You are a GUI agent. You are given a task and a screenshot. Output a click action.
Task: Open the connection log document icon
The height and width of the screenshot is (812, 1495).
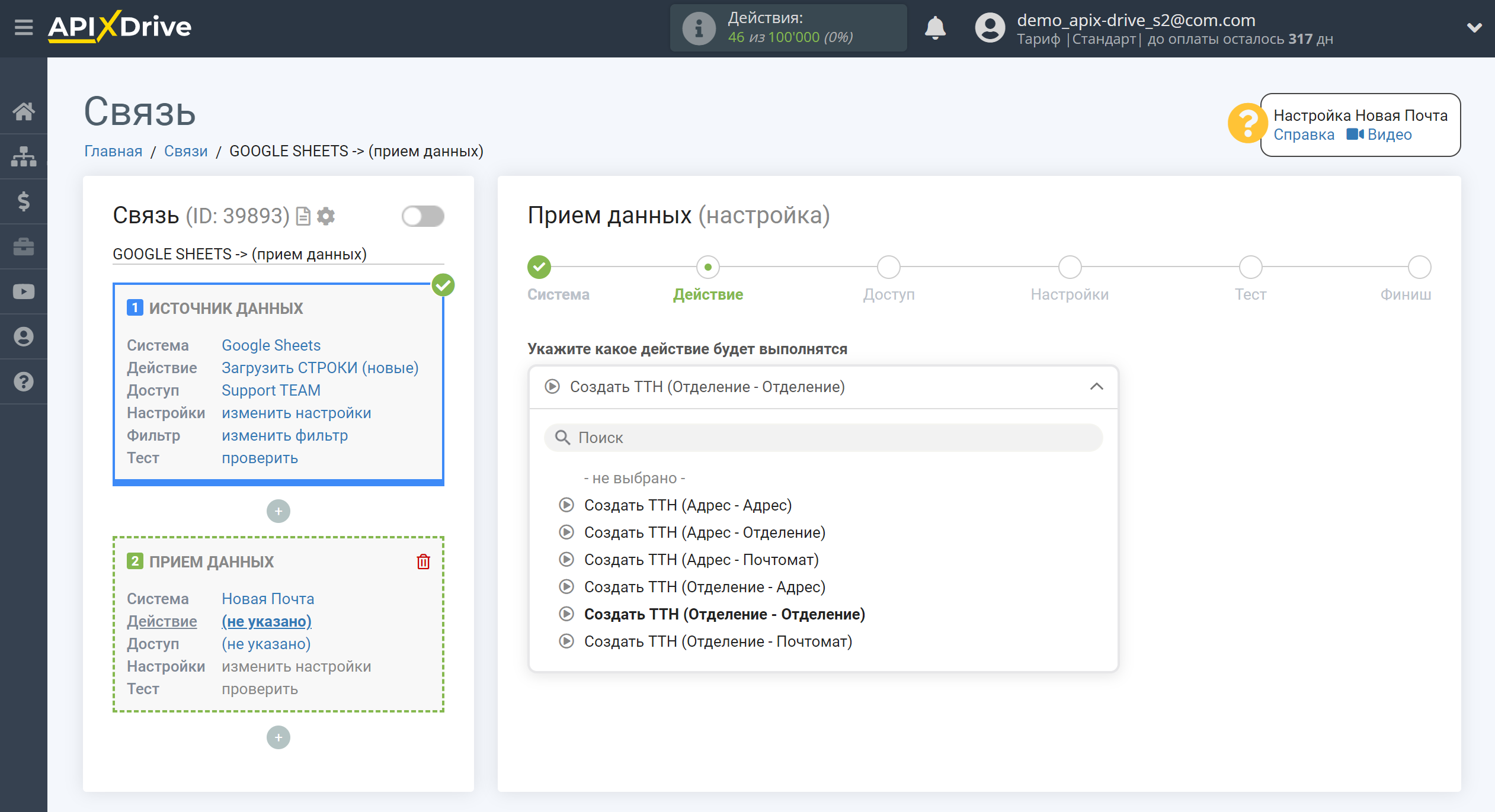303,216
